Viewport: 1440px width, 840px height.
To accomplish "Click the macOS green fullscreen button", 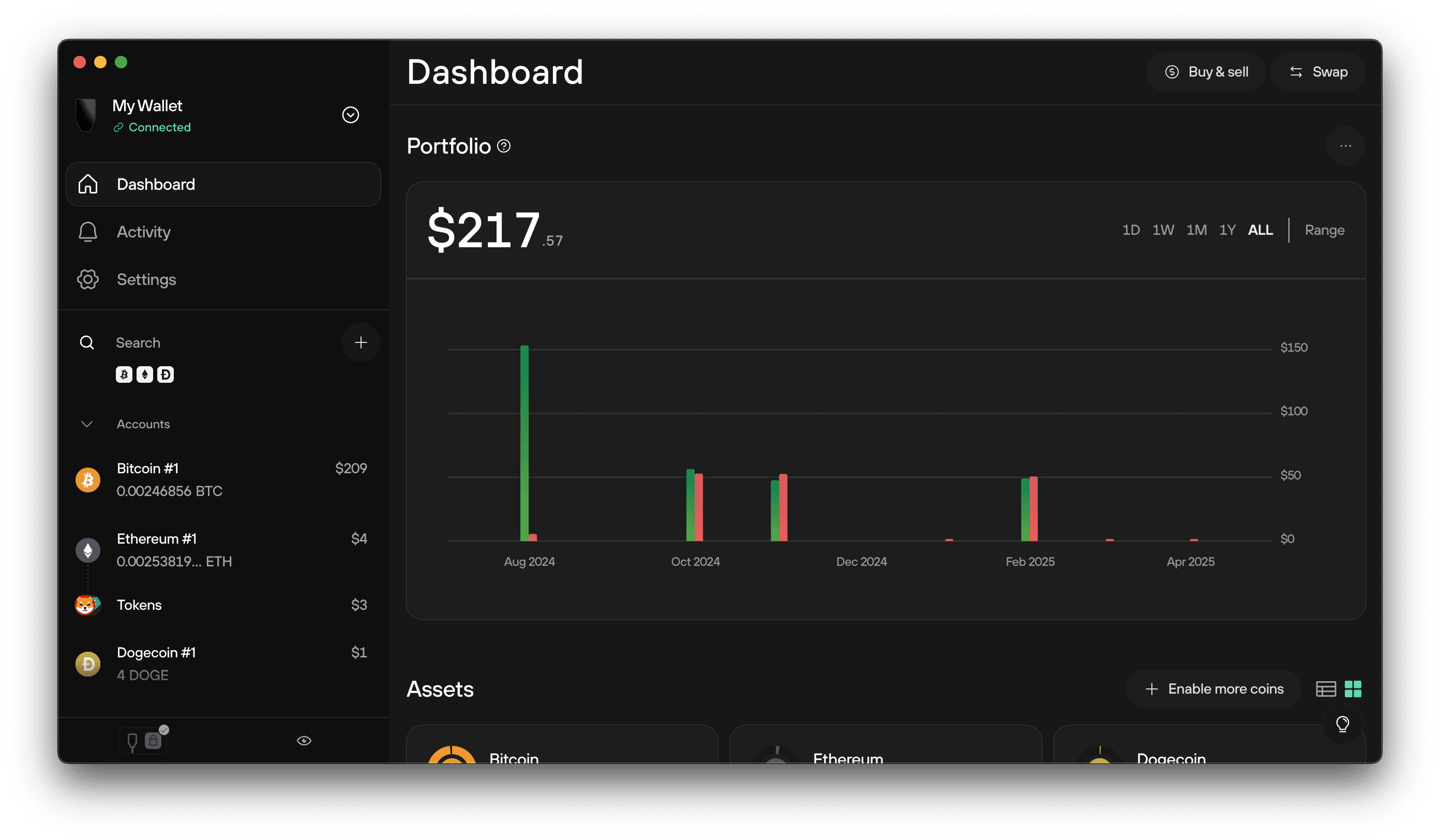I will click(121, 62).
